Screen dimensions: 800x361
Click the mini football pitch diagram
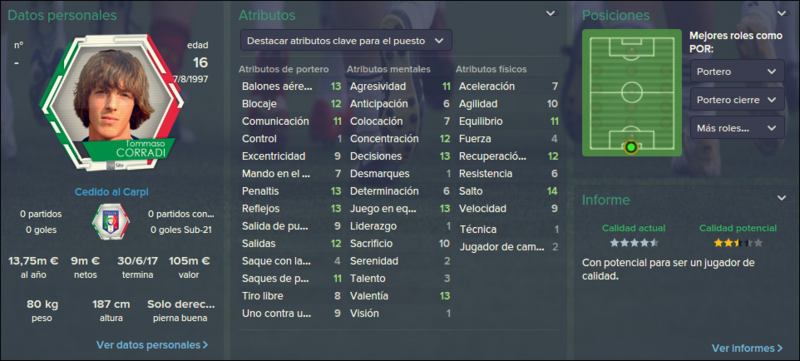[632, 93]
